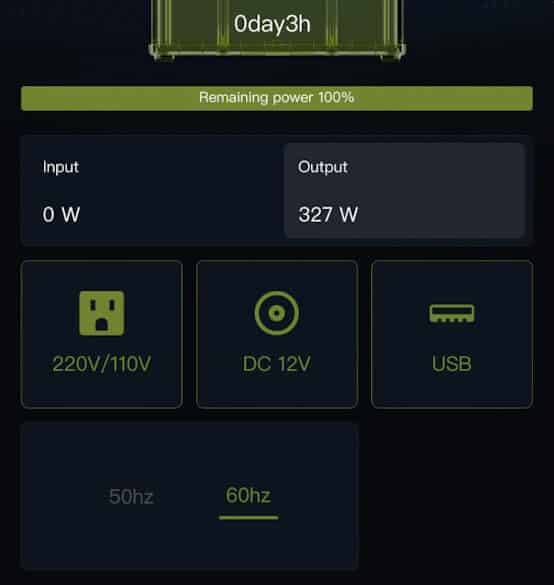The image size is (554, 585).
Task: Click the Remaining power 100% bar
Action: 277,98
